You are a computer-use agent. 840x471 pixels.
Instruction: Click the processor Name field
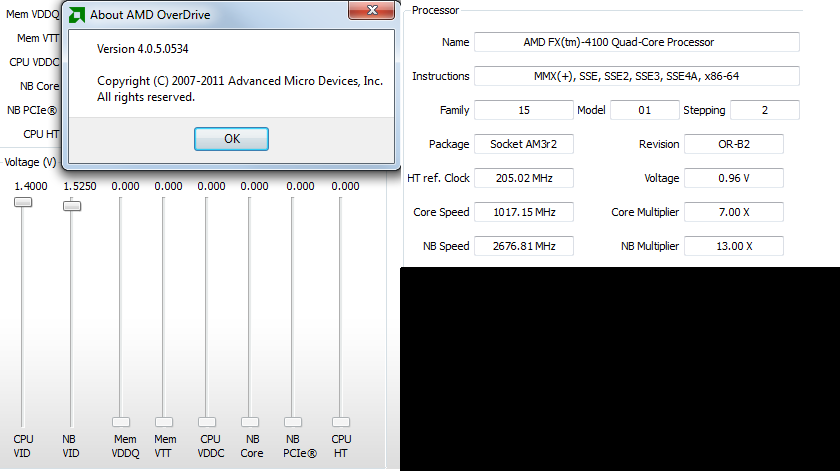(636, 42)
